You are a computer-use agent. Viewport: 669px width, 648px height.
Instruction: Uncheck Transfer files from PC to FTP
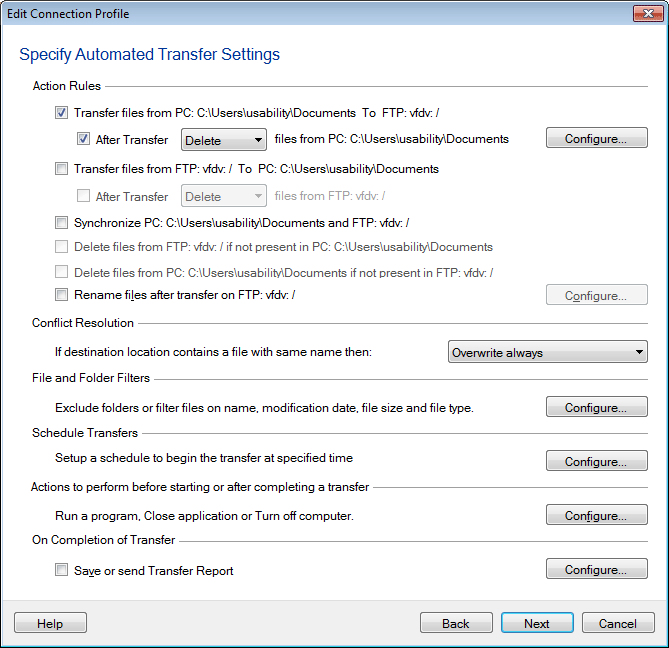tap(62, 114)
